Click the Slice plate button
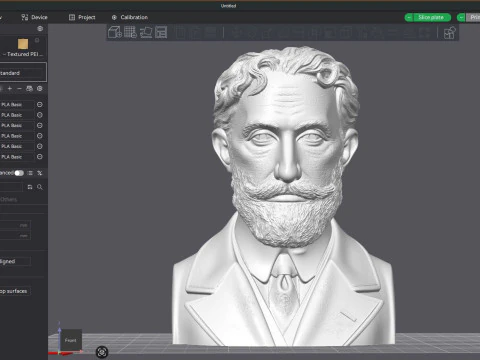This screenshot has height=360, width=480. pos(431,17)
